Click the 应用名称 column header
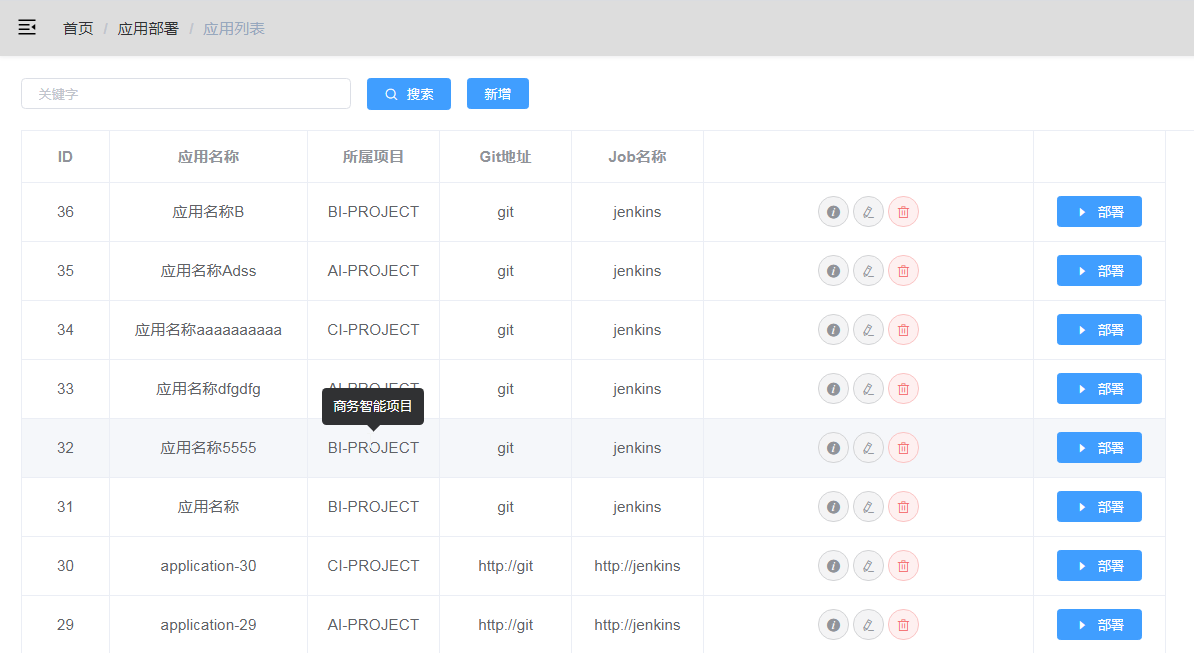The image size is (1194, 653). pyautogui.click(x=208, y=157)
